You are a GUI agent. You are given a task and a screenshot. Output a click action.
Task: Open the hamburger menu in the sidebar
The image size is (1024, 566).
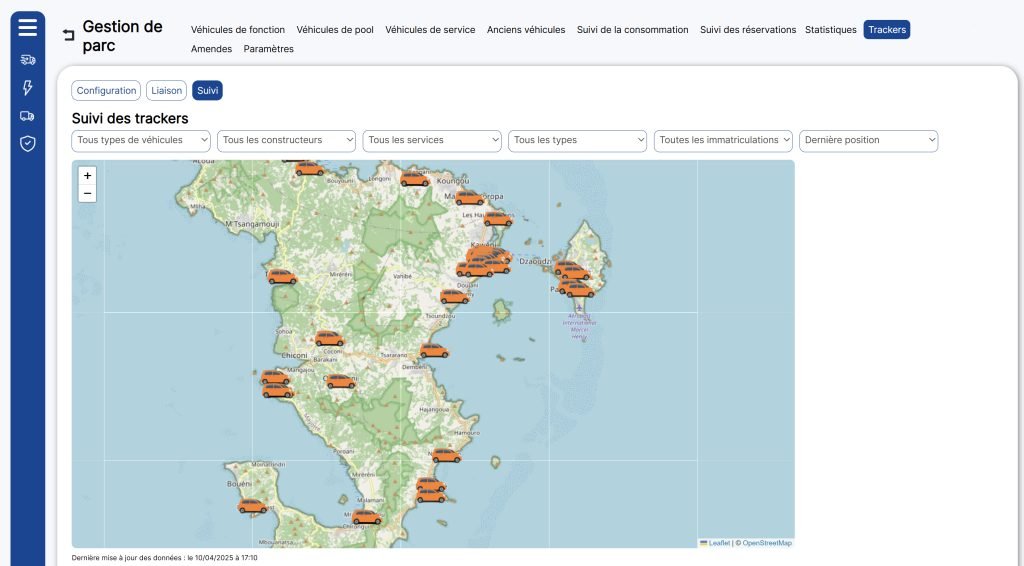coord(27,27)
